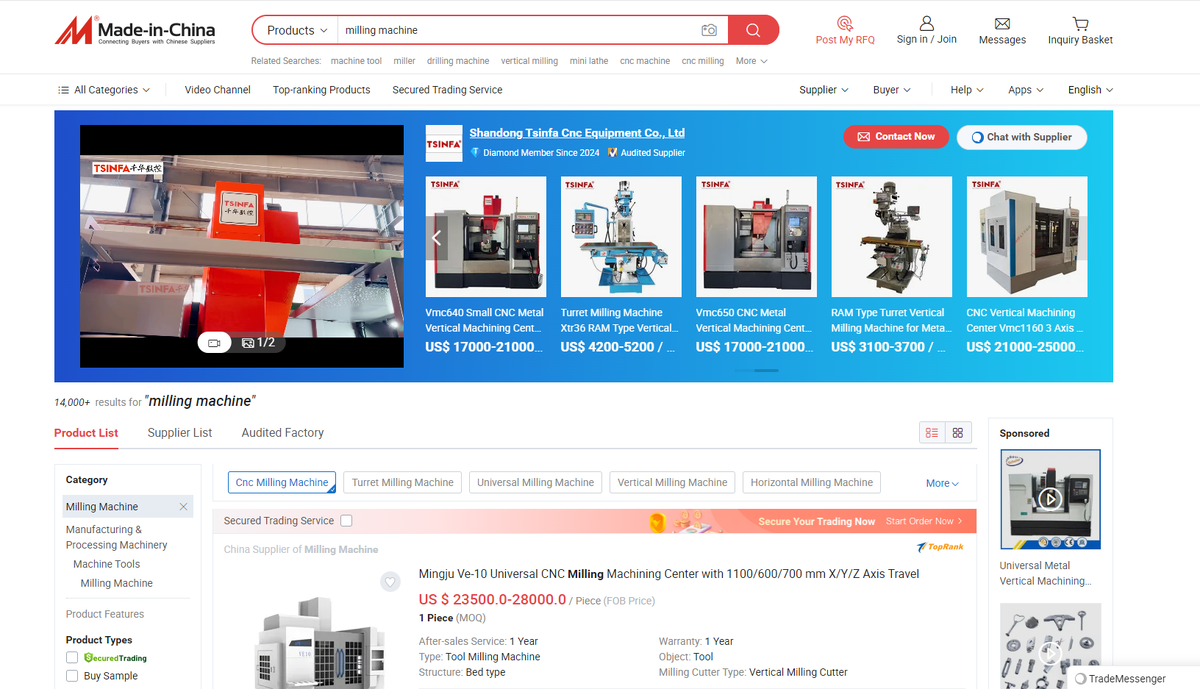Open Mingju Ve-10 Universal CNC product title
Image resolution: width=1200 pixels, height=689 pixels.
[x=669, y=574]
